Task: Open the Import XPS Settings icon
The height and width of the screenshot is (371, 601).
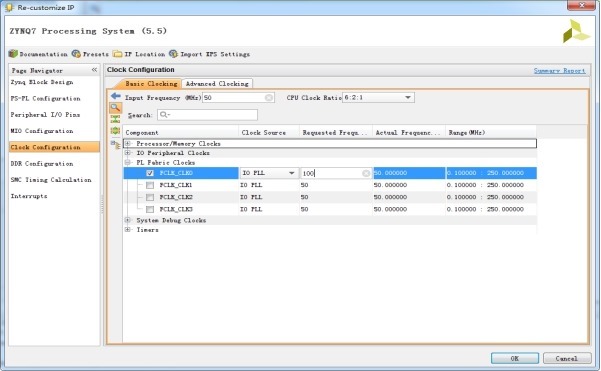Action: [x=174, y=54]
